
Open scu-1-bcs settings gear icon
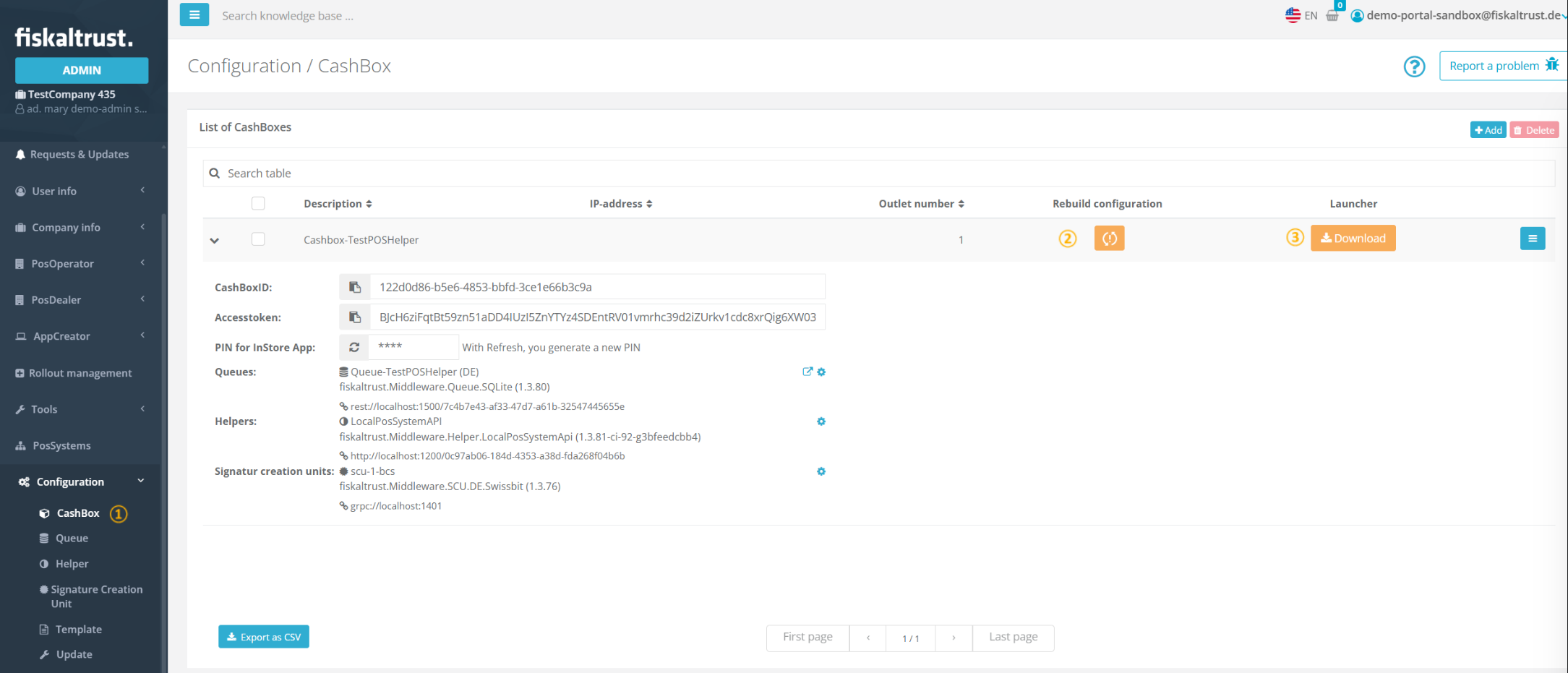tap(821, 471)
